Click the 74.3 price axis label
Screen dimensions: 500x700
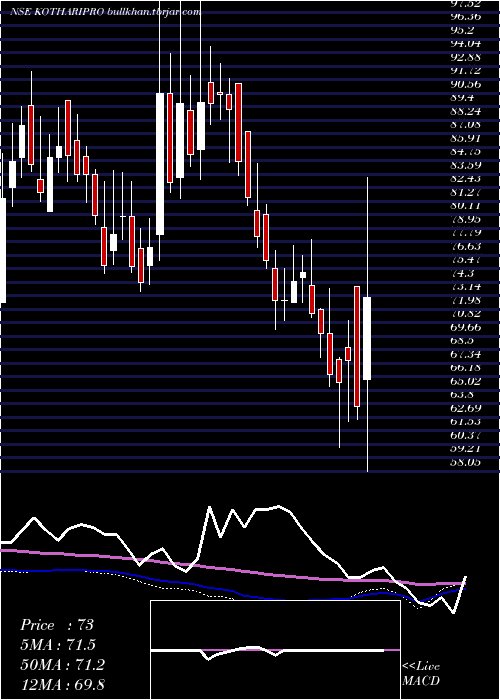pyautogui.click(x=462, y=273)
